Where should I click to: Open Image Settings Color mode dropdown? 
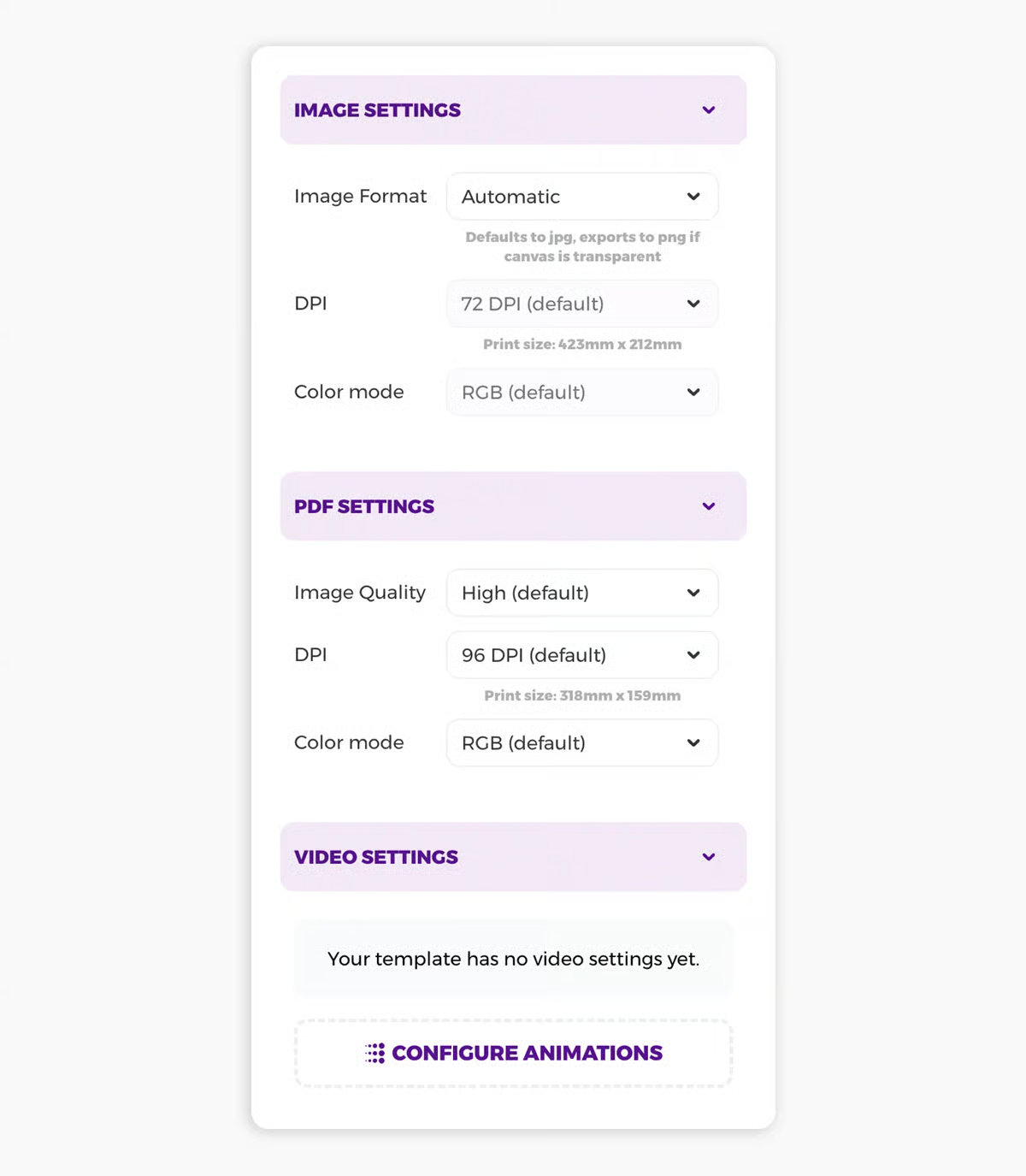coord(581,393)
